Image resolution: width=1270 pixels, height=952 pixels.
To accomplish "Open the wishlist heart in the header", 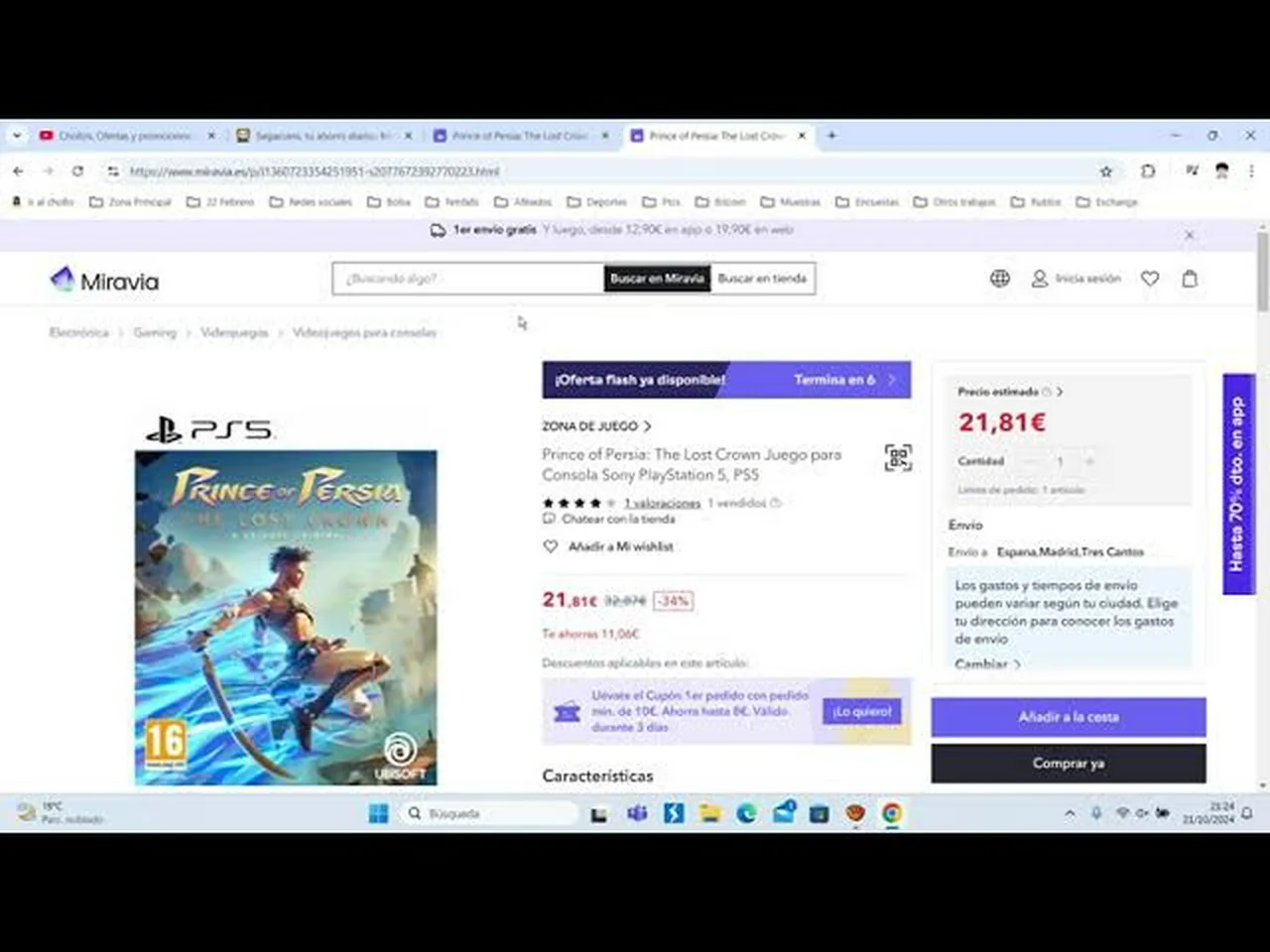I will click(1150, 279).
